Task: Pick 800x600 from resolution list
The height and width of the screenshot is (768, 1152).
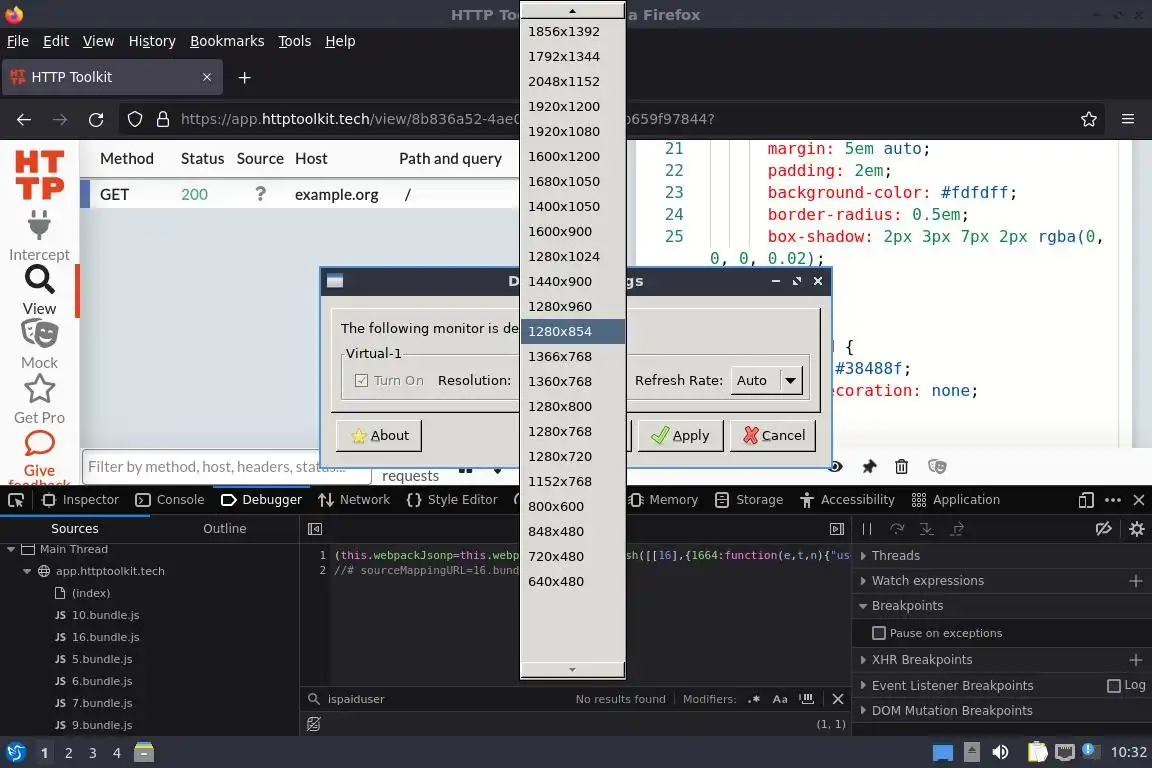Action: pos(572,506)
